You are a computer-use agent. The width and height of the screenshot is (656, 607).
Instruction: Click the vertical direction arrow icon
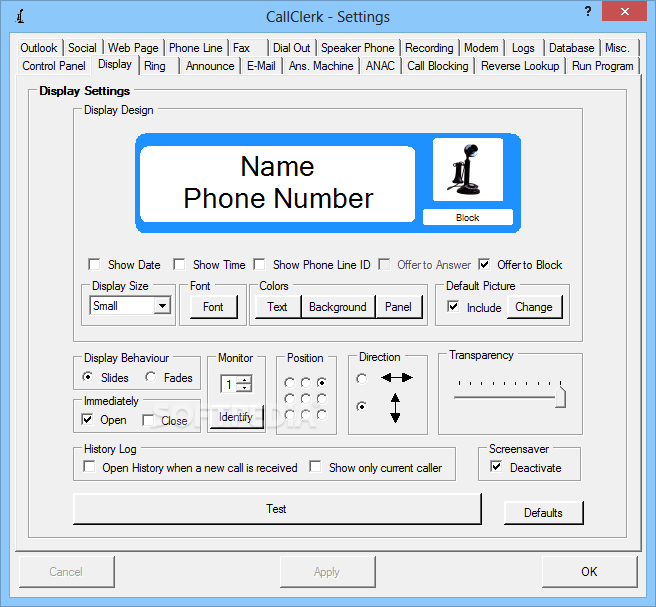tap(395, 408)
